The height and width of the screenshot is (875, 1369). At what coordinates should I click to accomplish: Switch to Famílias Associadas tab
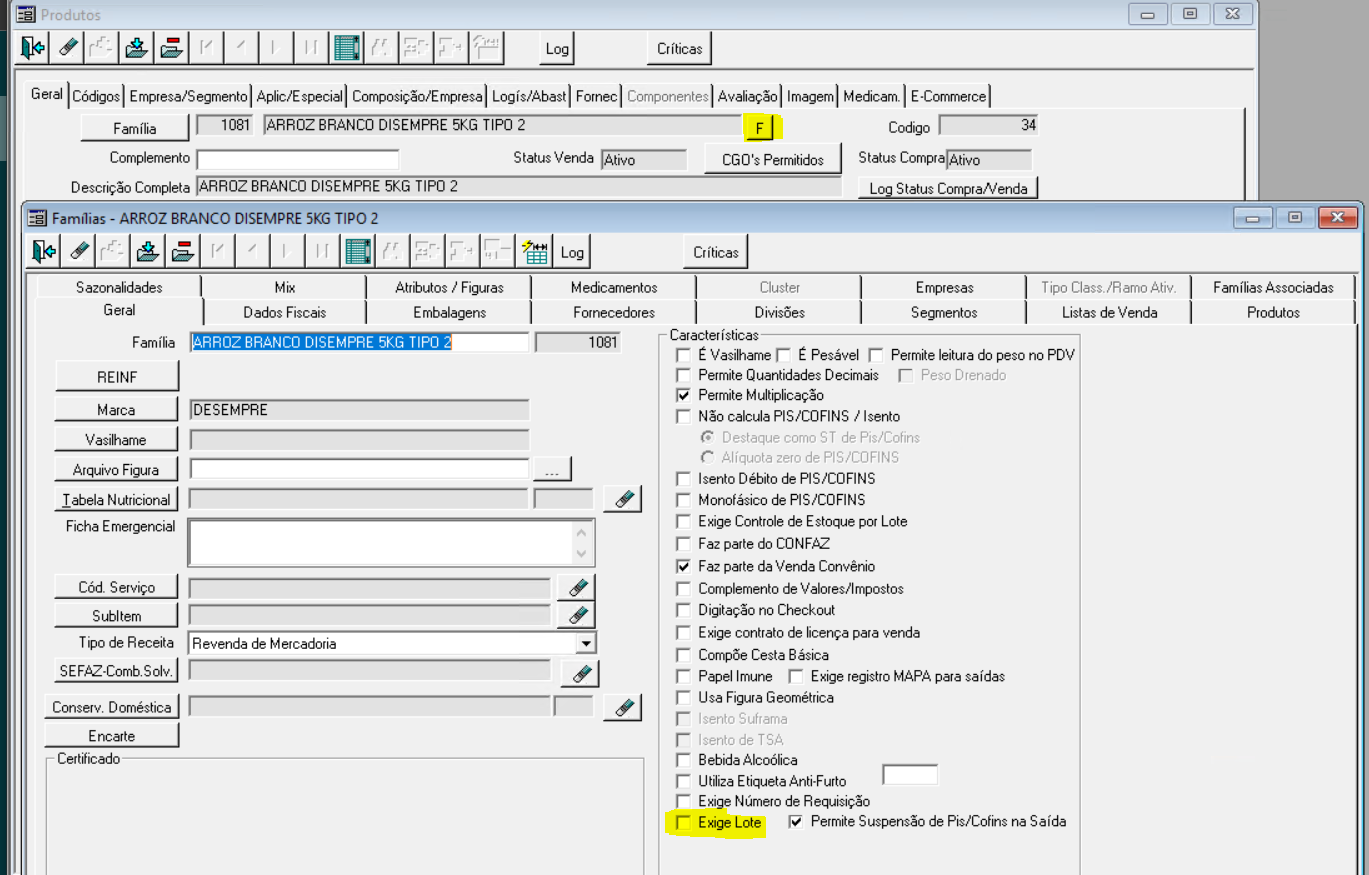[x=1273, y=287]
